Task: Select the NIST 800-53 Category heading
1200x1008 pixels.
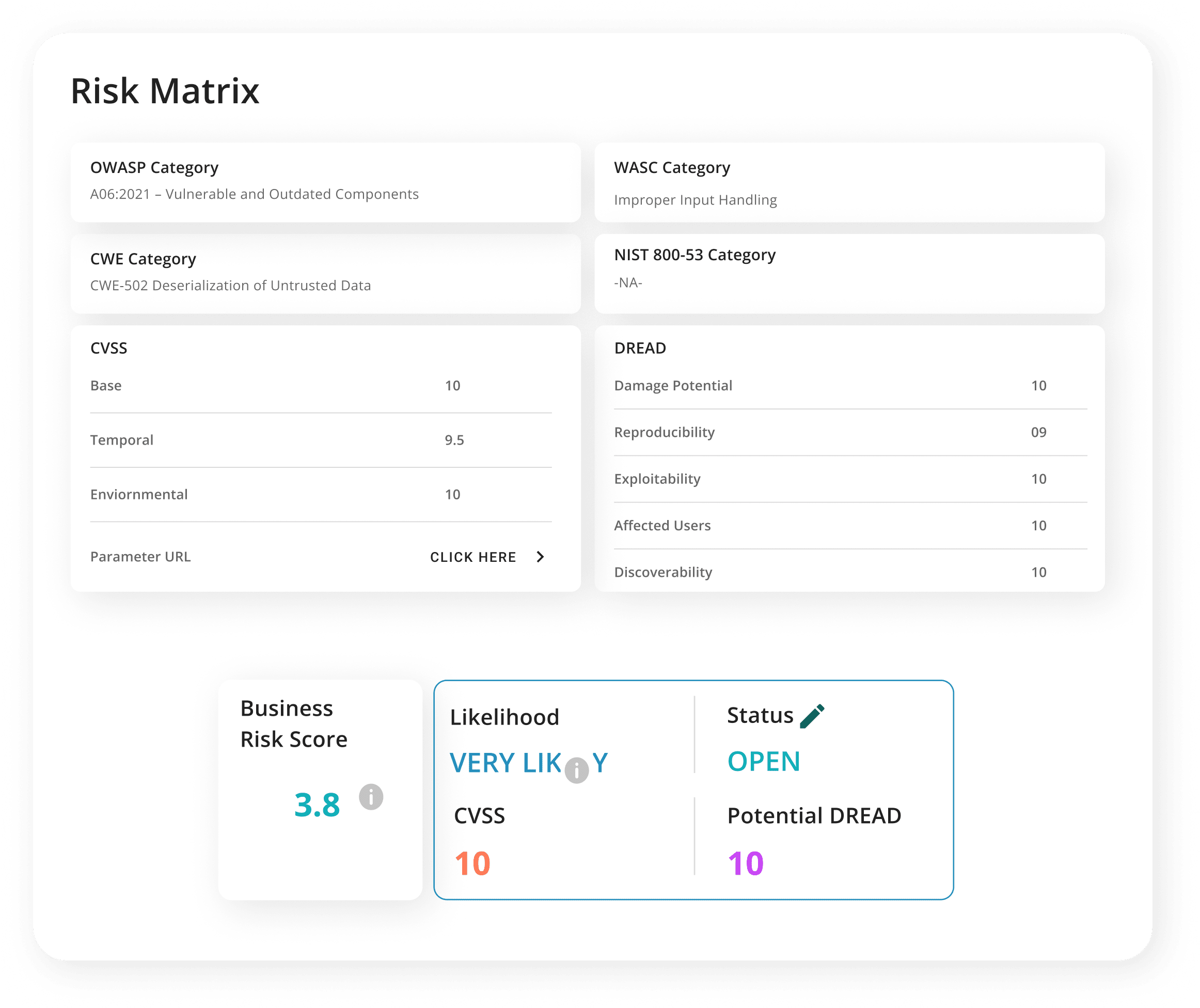Action: tap(695, 255)
